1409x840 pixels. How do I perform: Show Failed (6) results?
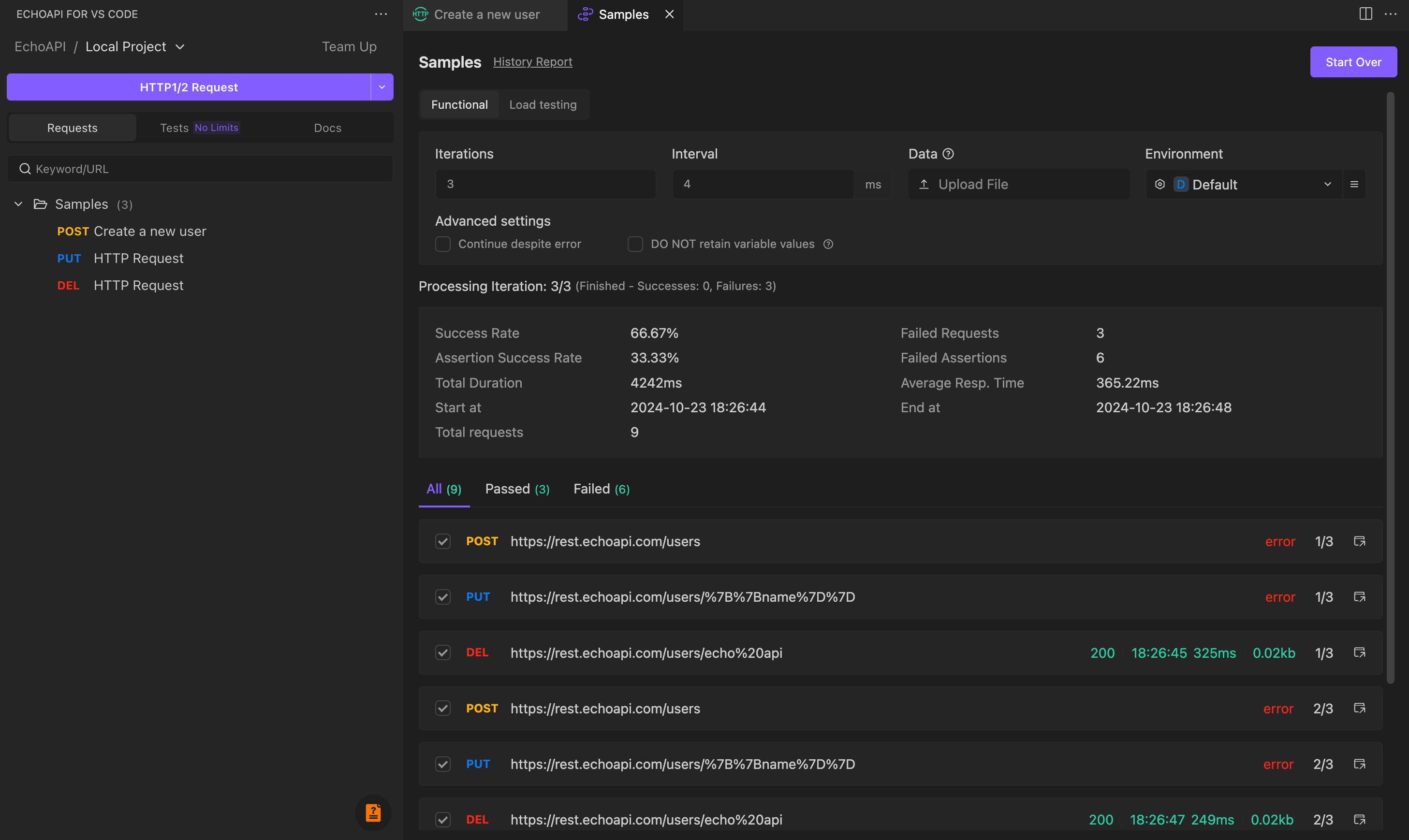click(602, 489)
